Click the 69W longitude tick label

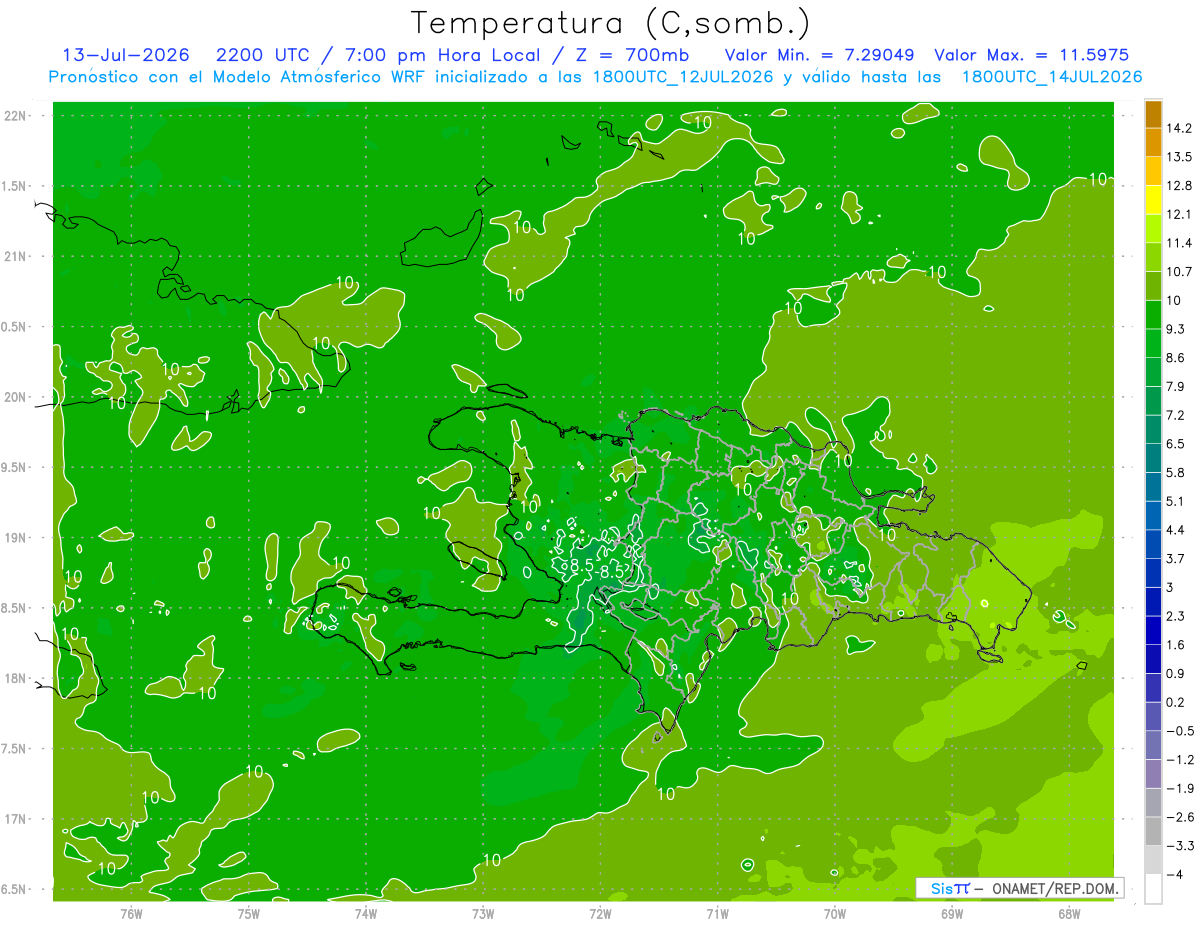tap(952, 913)
